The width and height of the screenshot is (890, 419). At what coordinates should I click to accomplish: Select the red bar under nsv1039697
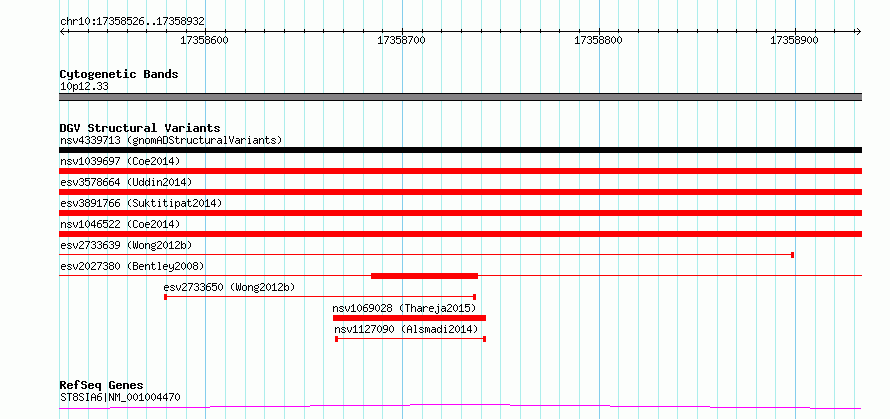[x=460, y=171]
